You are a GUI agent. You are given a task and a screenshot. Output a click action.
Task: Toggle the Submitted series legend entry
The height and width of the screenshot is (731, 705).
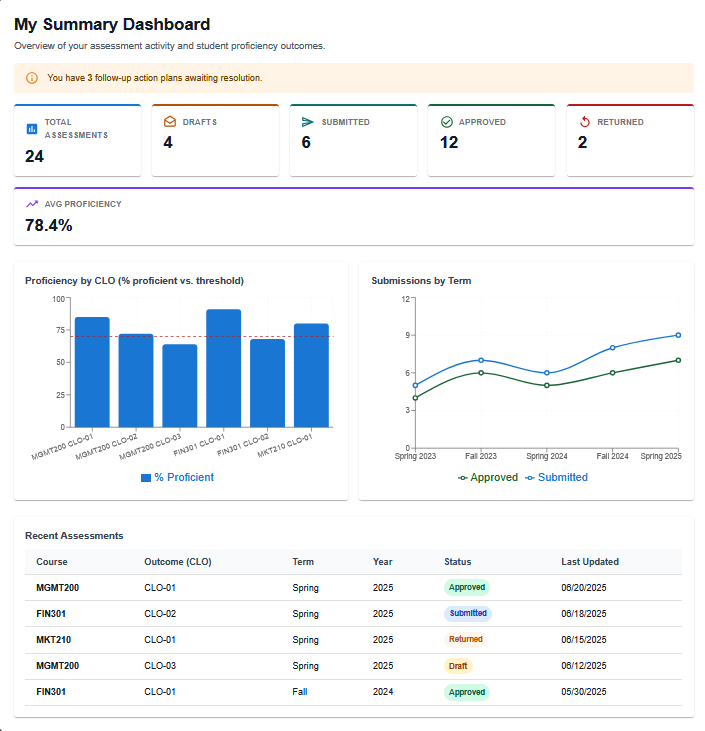pyautogui.click(x=556, y=477)
